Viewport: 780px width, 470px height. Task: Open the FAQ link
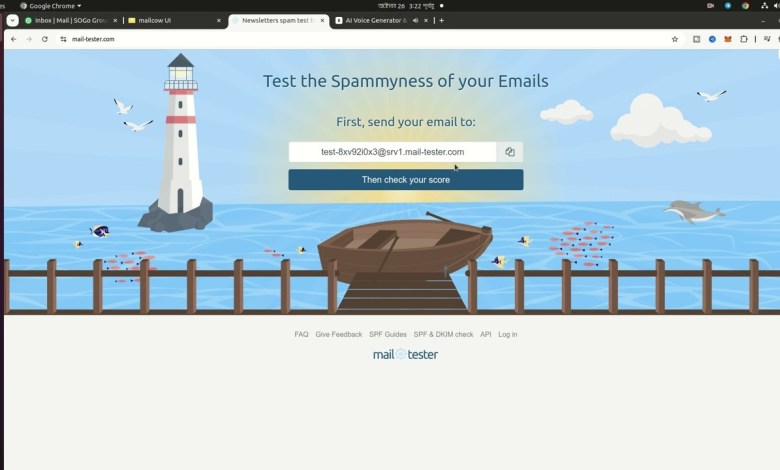[301, 334]
